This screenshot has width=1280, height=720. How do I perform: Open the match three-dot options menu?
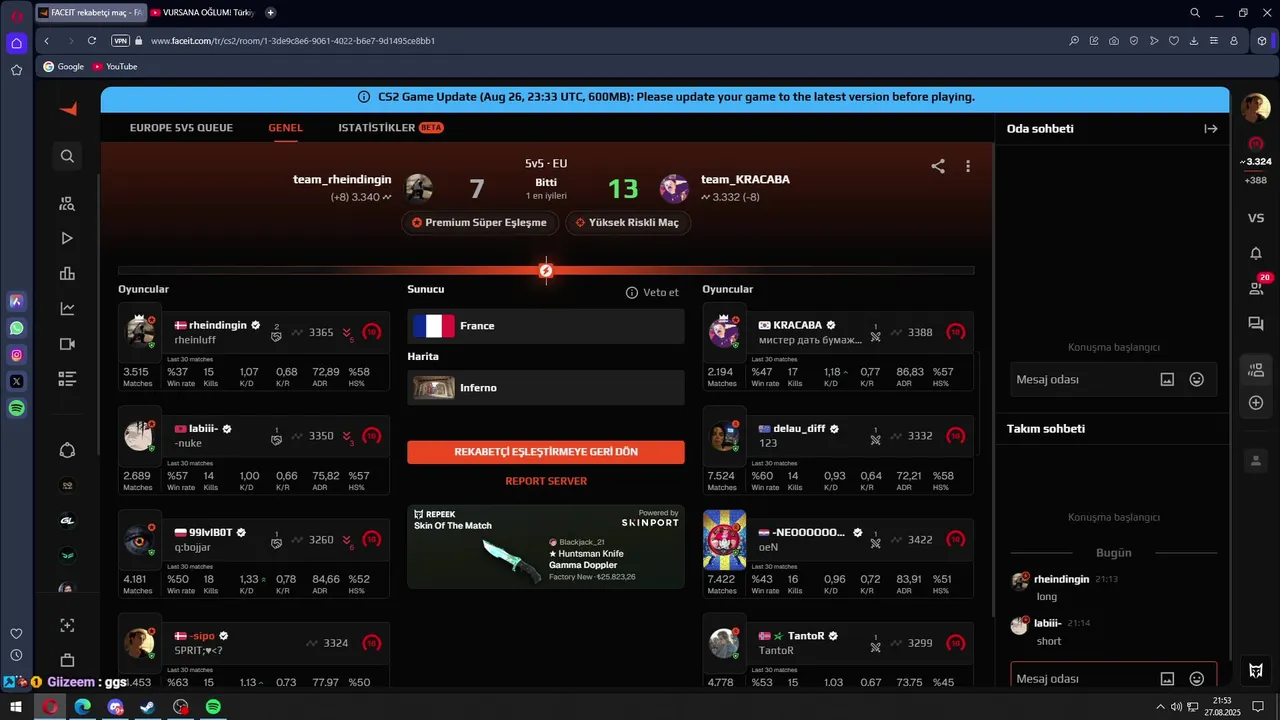coord(968,166)
